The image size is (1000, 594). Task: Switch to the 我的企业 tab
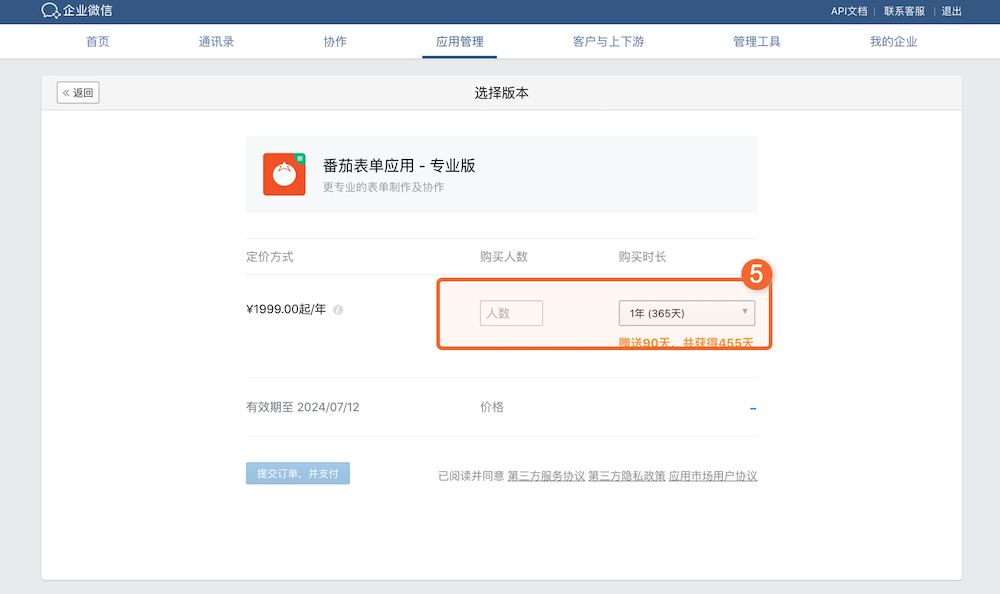point(893,41)
